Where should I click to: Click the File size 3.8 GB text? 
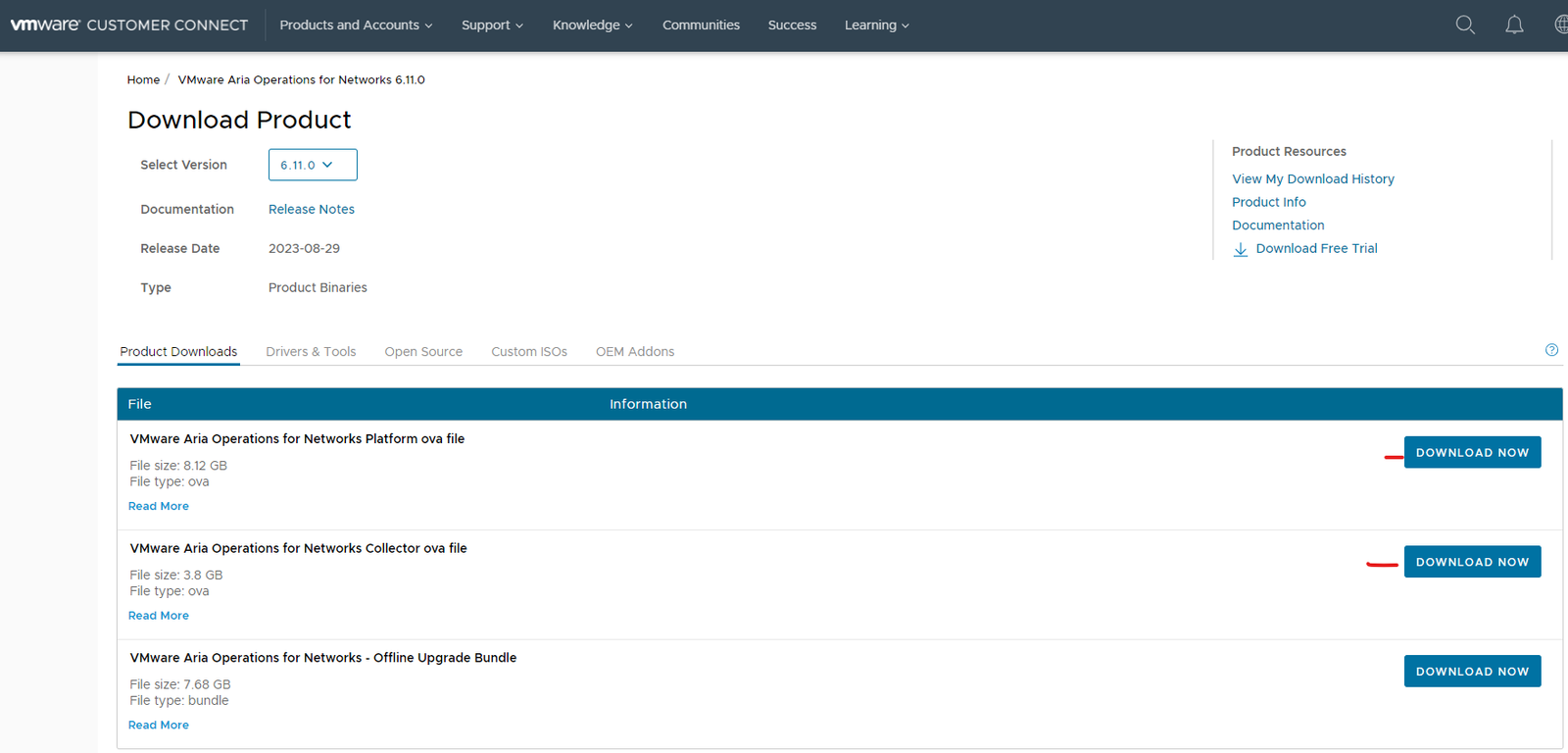(x=176, y=576)
